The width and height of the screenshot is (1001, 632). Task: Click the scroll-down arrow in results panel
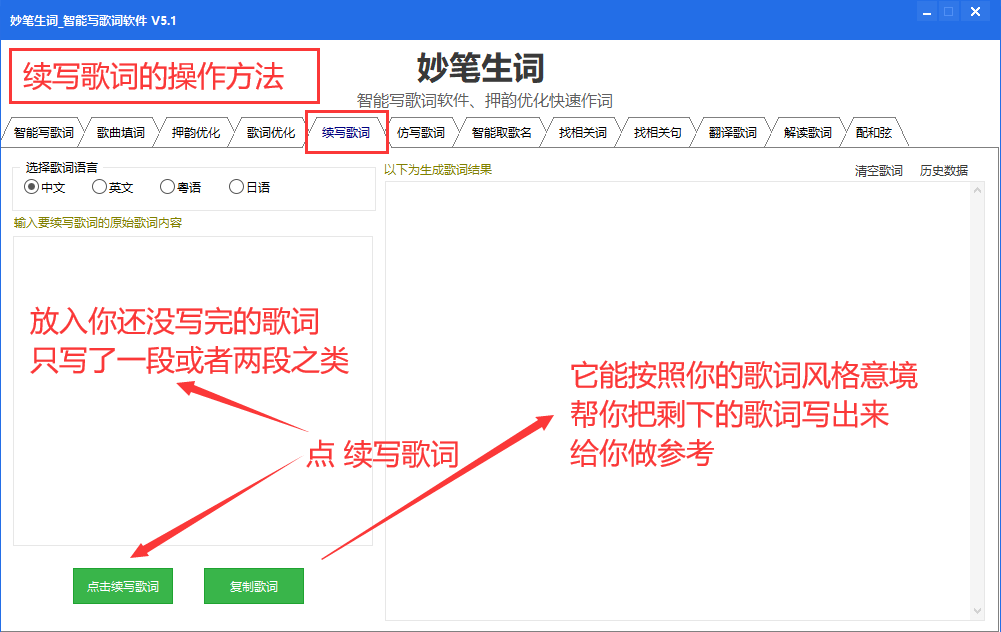pos(977,610)
